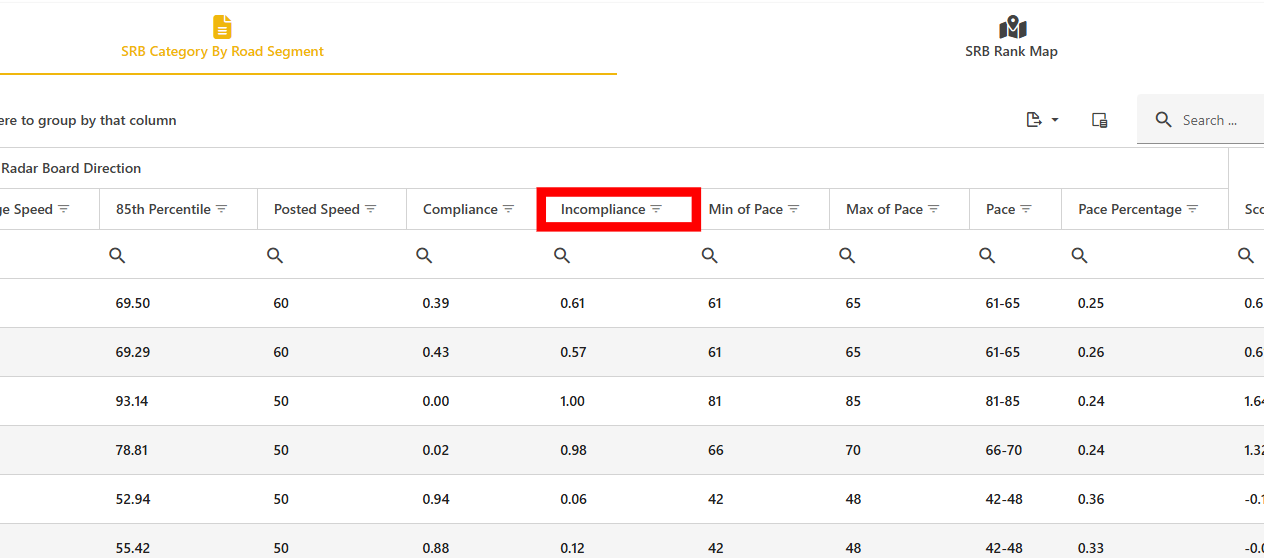Open the column chooser icon
The width and height of the screenshot is (1264, 558).
(x=1099, y=120)
